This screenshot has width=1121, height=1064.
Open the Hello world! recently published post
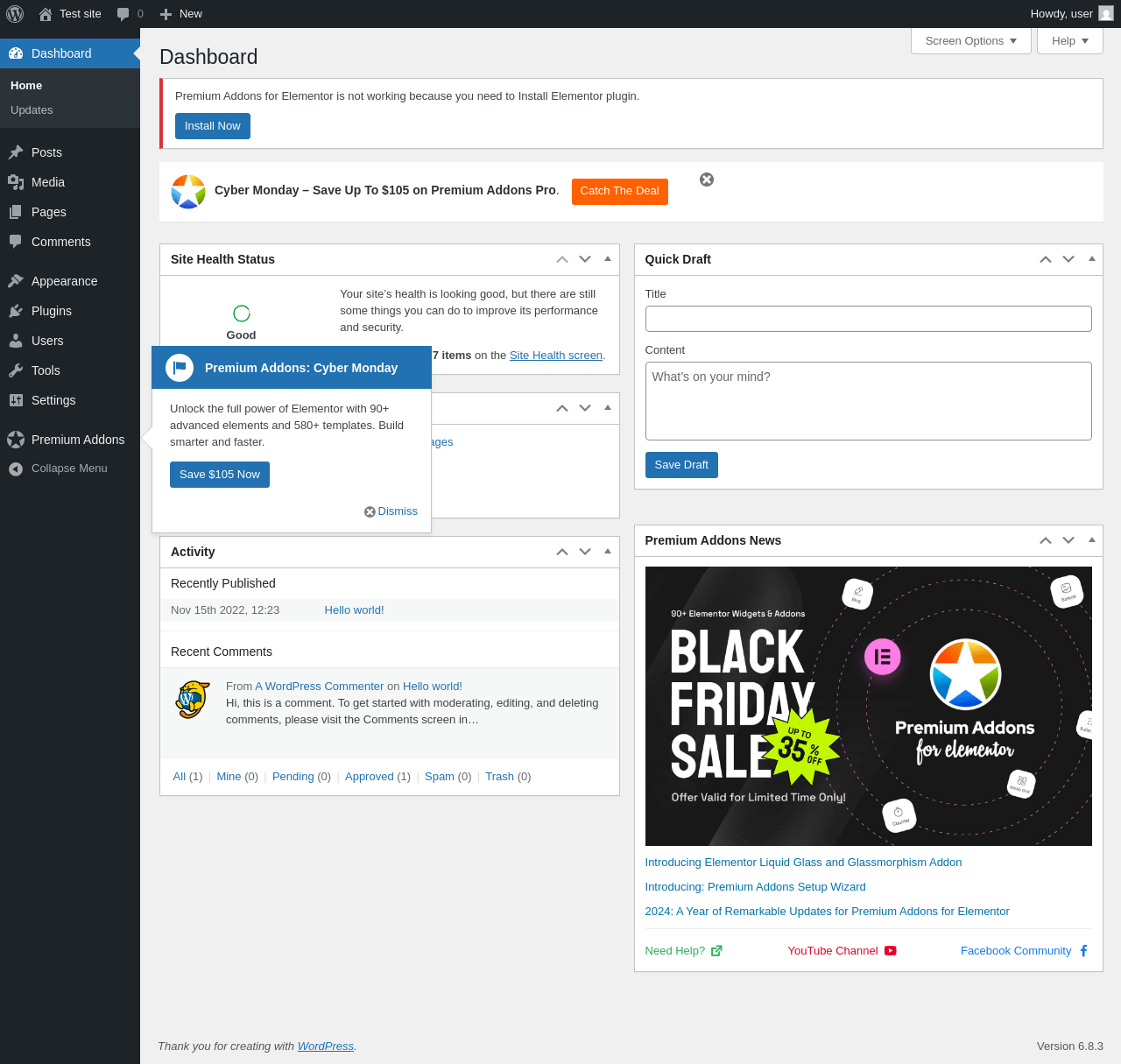[354, 610]
